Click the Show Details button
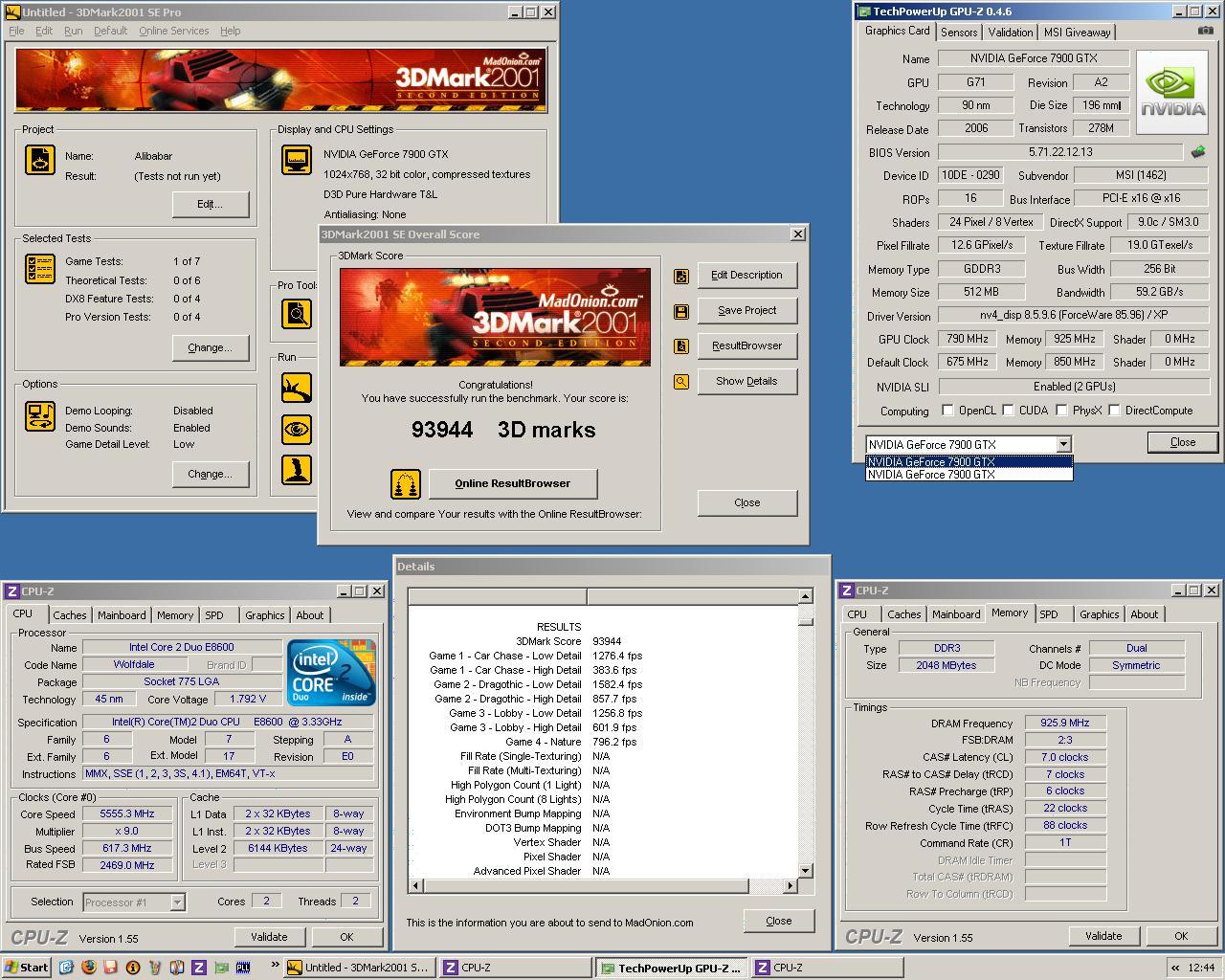The image size is (1225, 980). point(747,381)
